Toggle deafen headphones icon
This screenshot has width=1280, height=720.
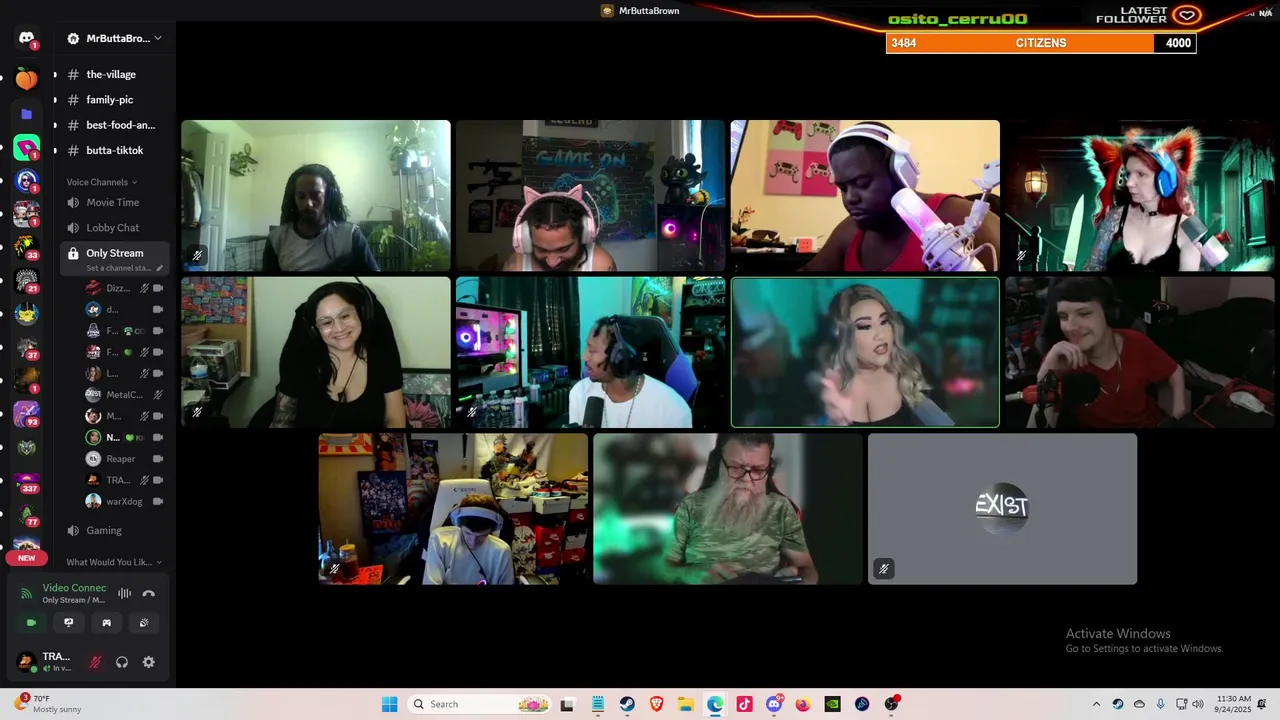click(122, 662)
